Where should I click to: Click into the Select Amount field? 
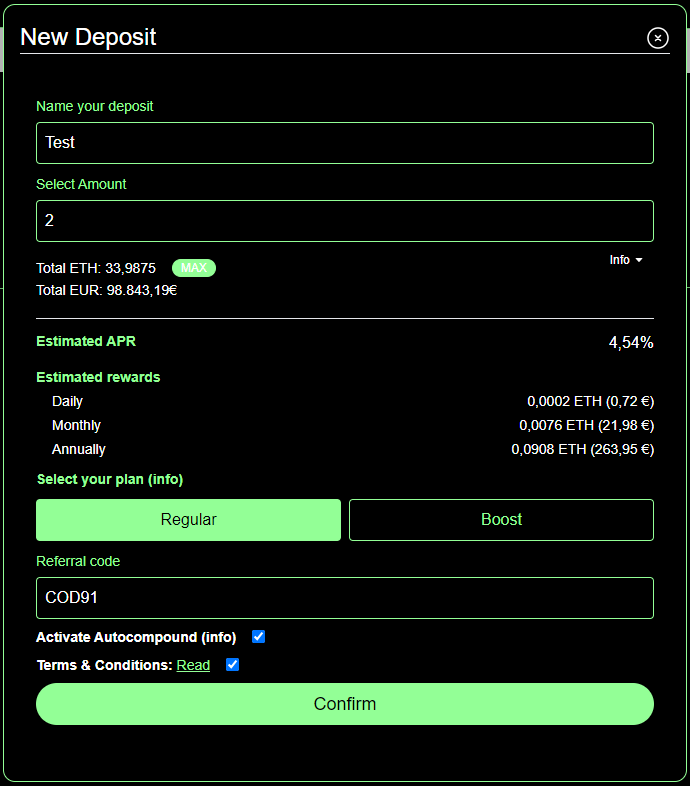tap(345, 221)
